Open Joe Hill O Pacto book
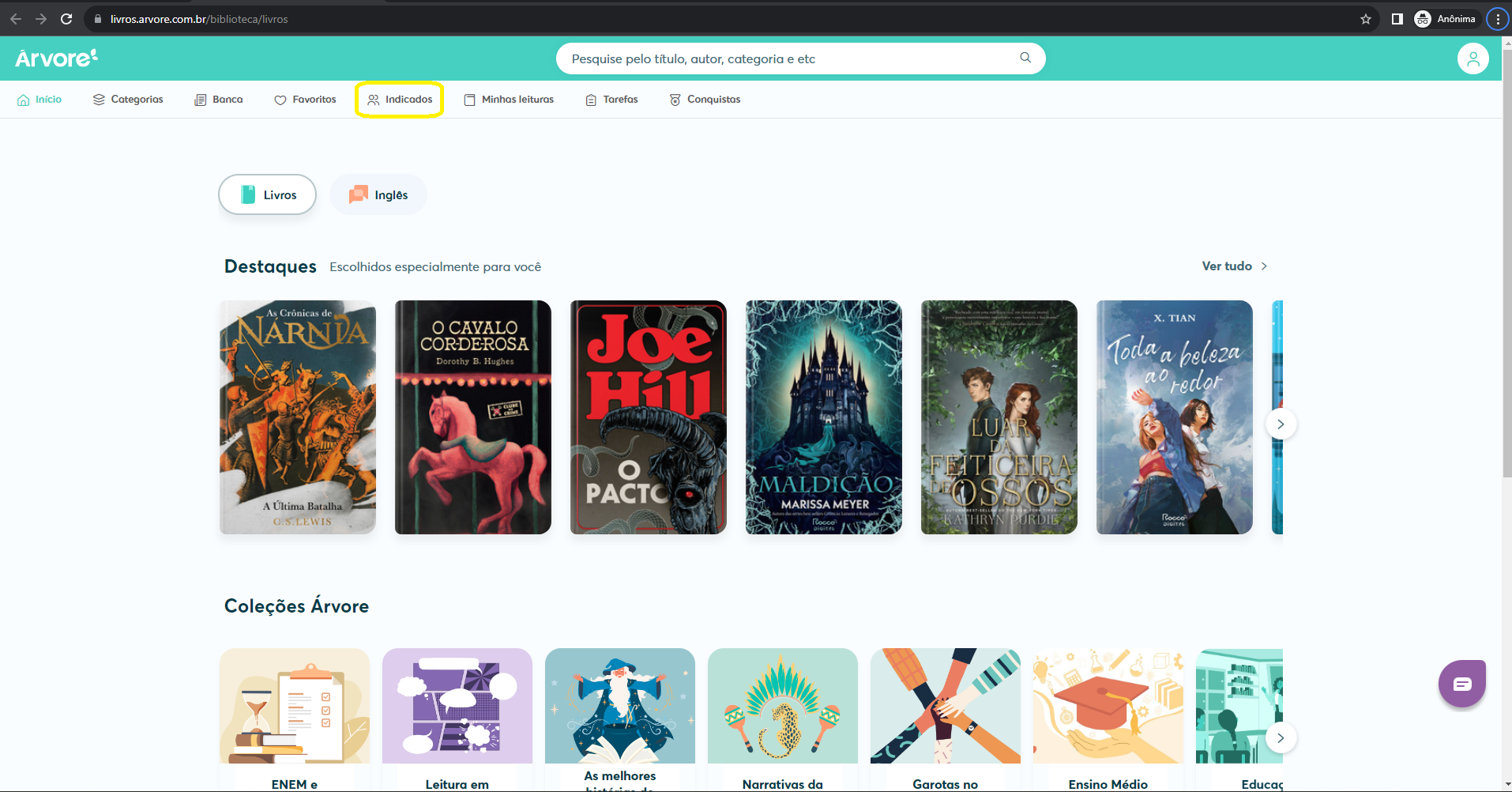This screenshot has height=792, width=1512. pos(649,417)
